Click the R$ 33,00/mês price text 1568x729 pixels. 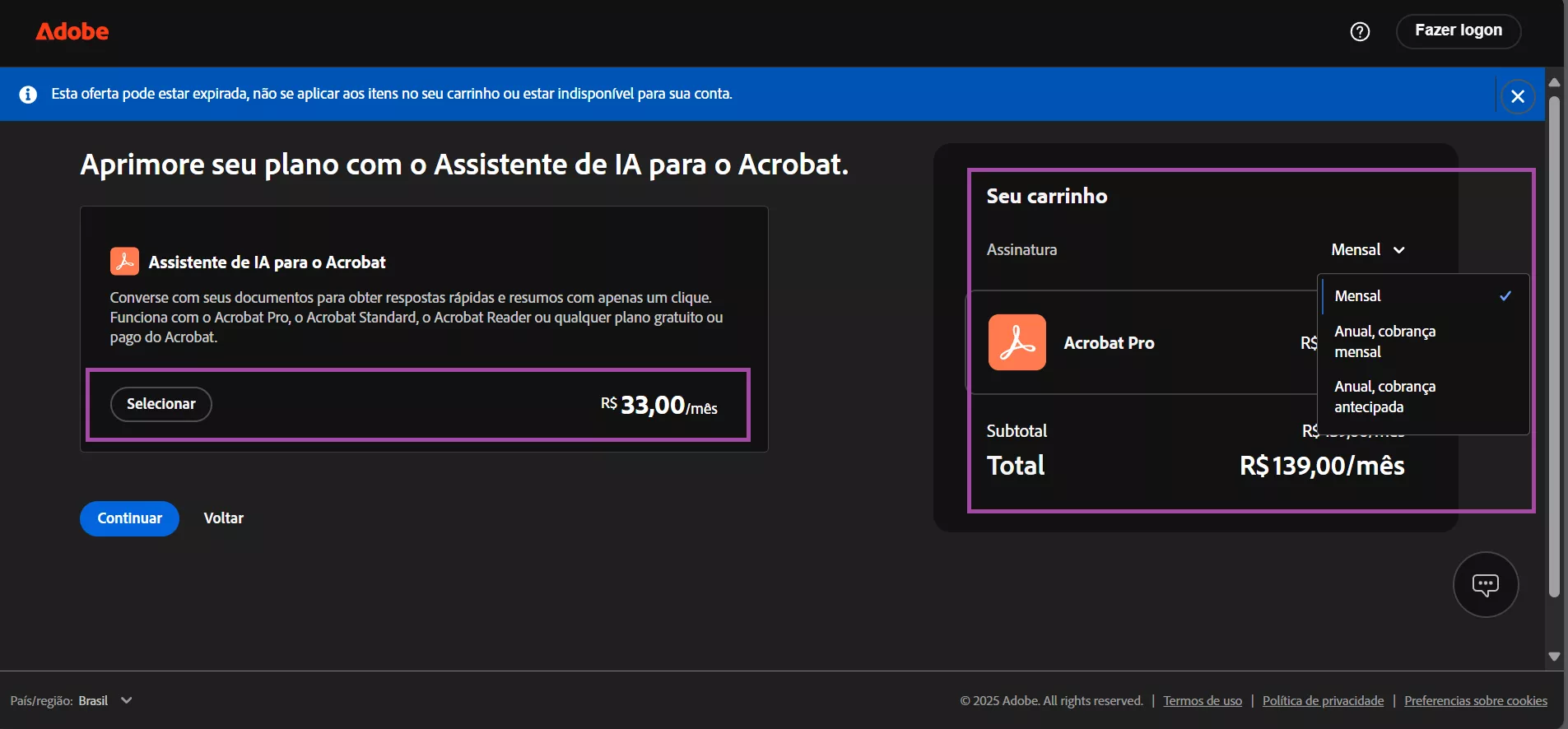click(659, 405)
